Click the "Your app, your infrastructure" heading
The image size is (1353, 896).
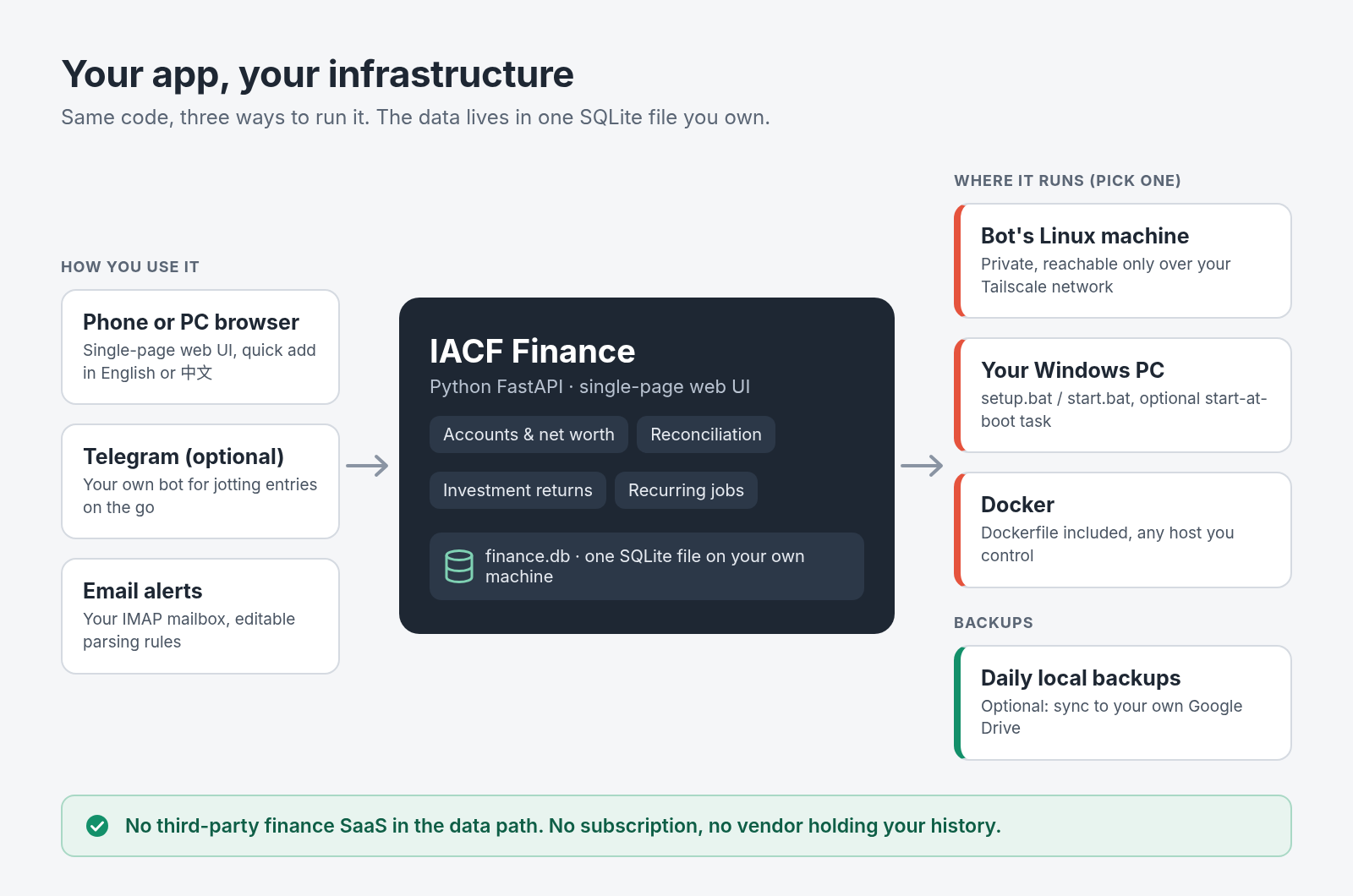point(318,74)
